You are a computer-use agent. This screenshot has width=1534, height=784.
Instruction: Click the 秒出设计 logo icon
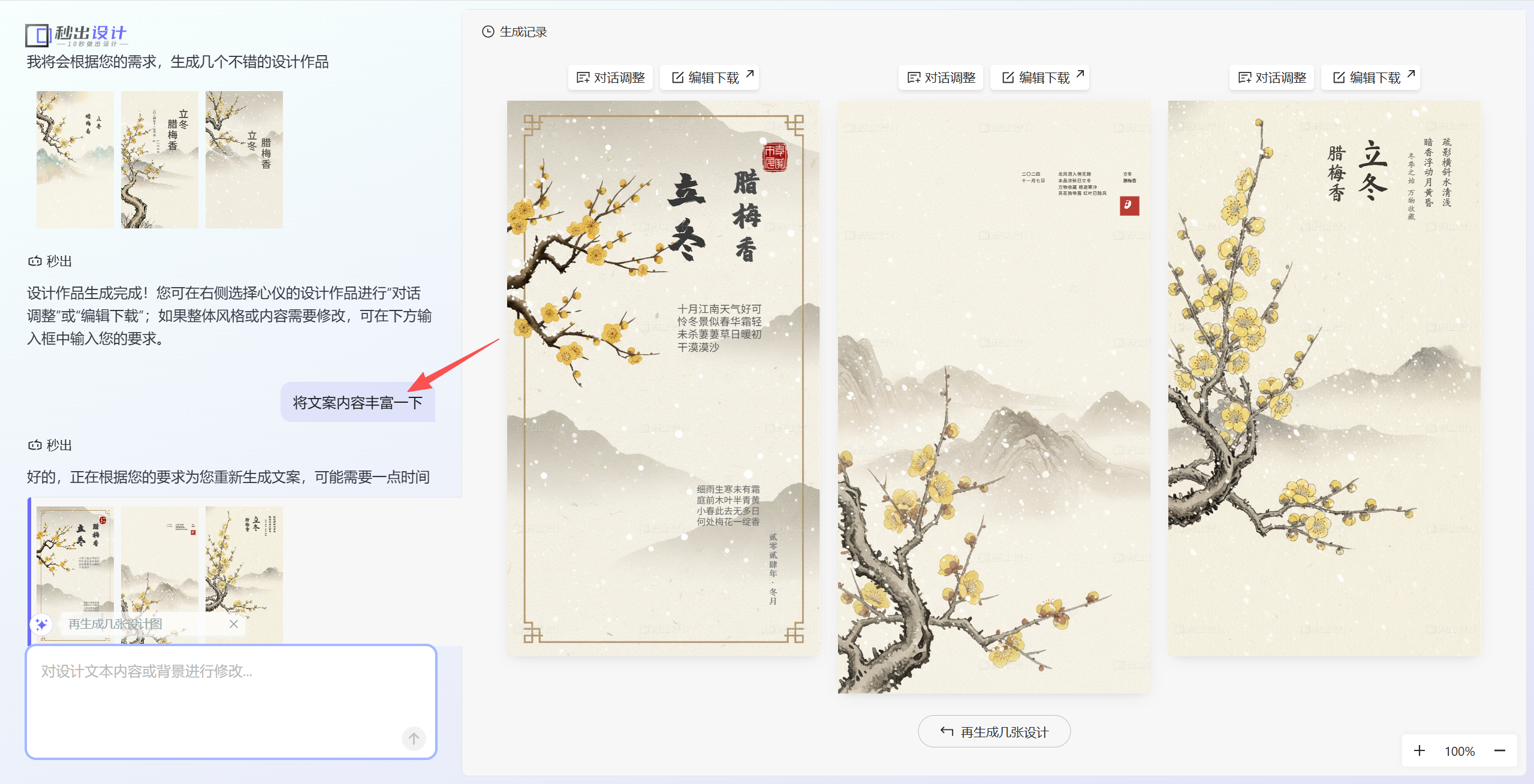click(37, 35)
